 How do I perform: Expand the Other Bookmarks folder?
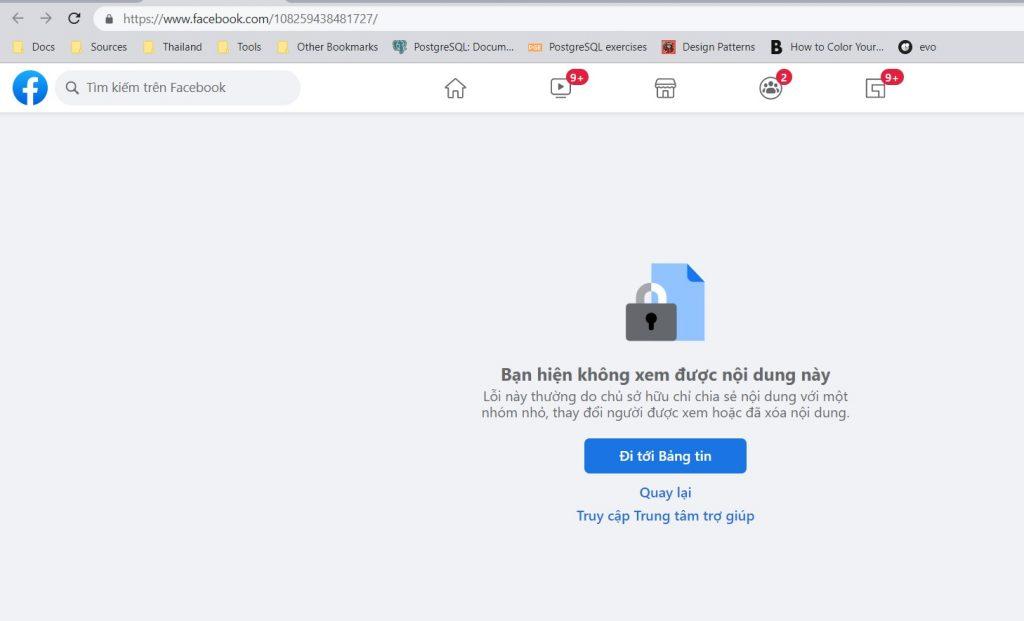point(328,47)
